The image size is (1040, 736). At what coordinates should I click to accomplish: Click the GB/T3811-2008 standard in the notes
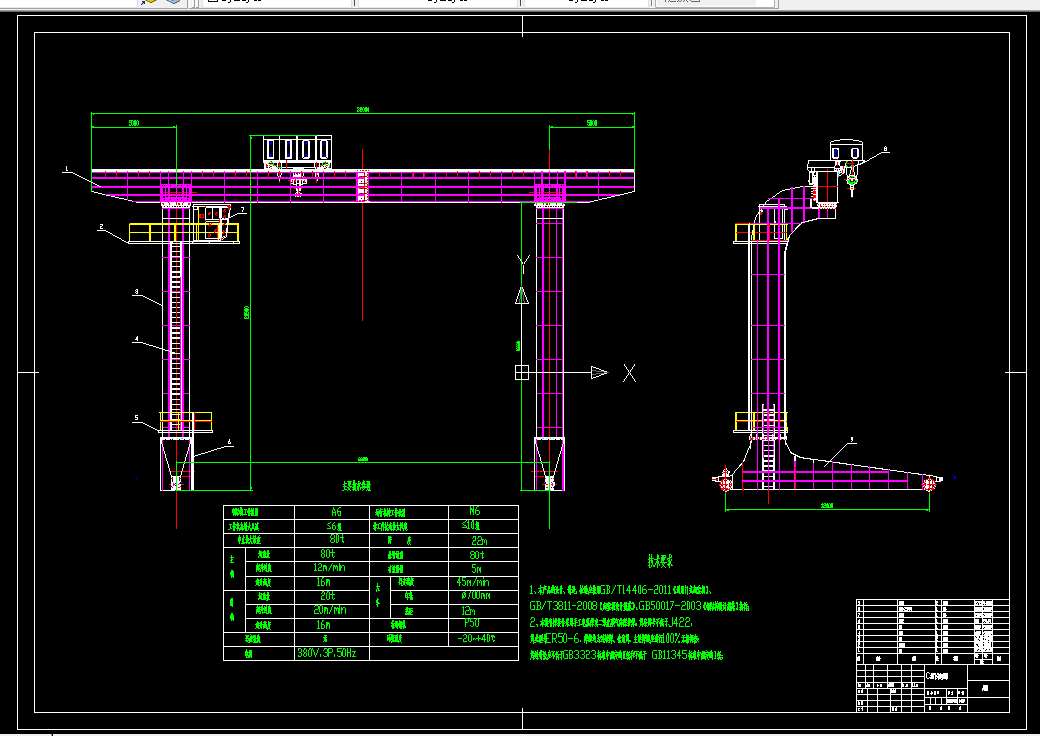(563, 606)
